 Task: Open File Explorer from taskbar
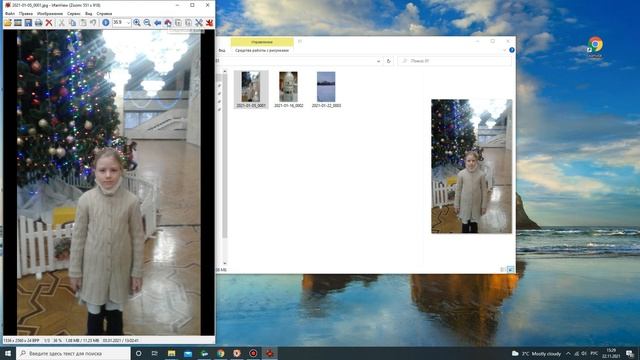[x=171, y=353]
